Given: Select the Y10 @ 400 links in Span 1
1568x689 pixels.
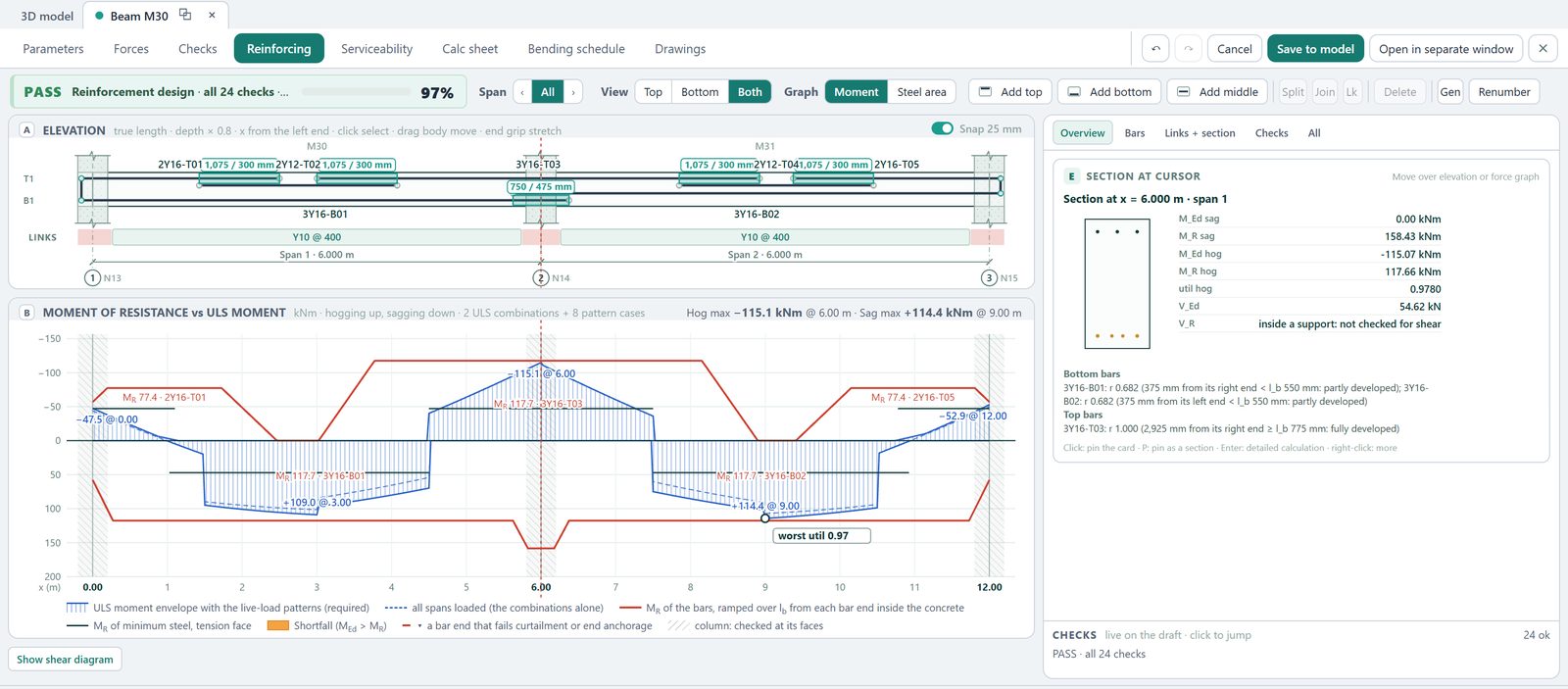Looking at the screenshot, I should coord(317,237).
